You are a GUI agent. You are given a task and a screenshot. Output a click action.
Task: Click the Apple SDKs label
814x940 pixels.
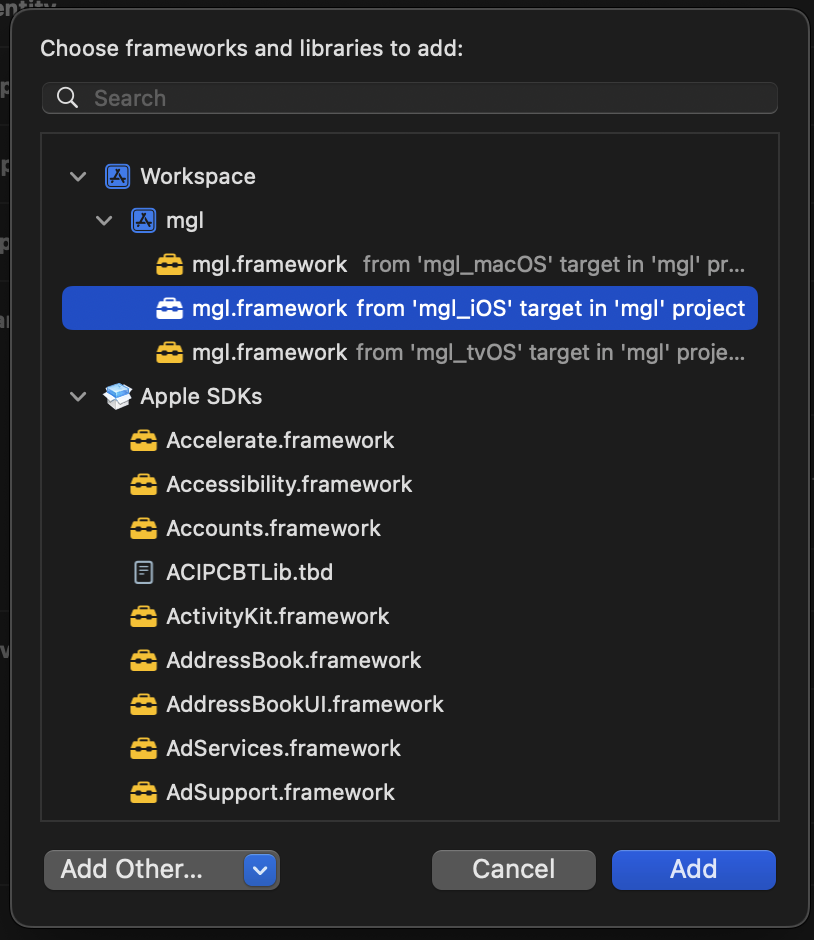coord(201,397)
